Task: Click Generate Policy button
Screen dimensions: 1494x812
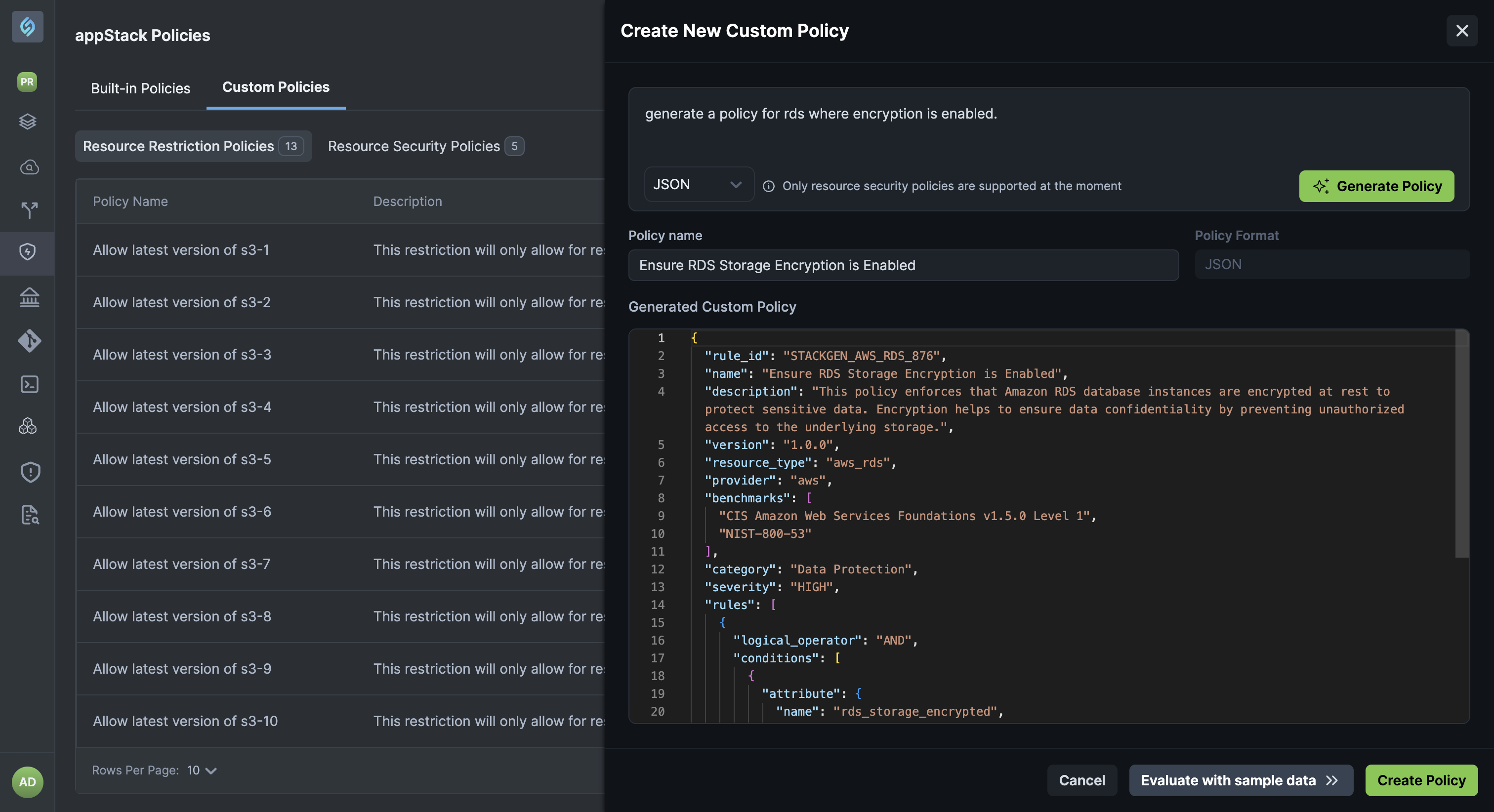Action: coord(1376,186)
